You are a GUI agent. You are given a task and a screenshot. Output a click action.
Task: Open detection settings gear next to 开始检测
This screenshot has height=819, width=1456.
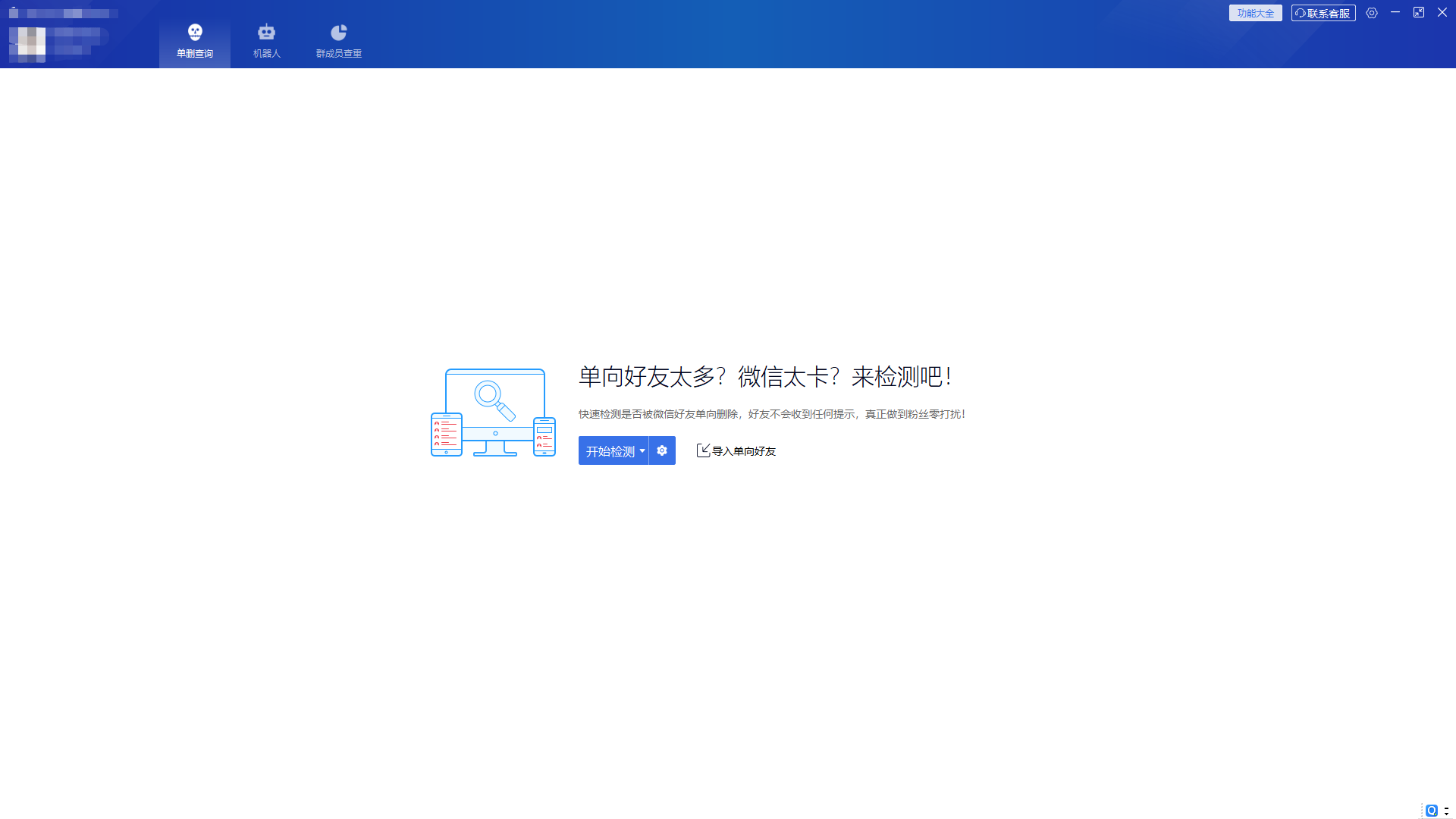662,450
